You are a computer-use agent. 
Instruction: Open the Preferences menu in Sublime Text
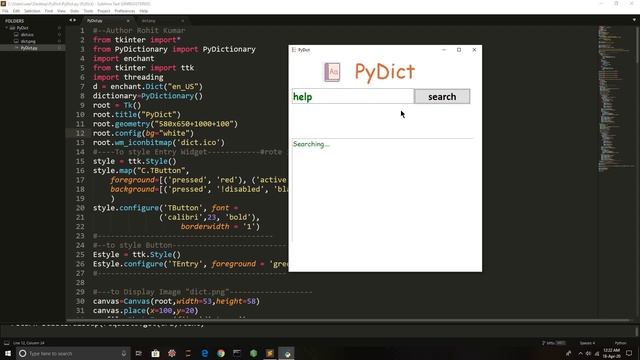pyautogui.click(x=125, y=11)
